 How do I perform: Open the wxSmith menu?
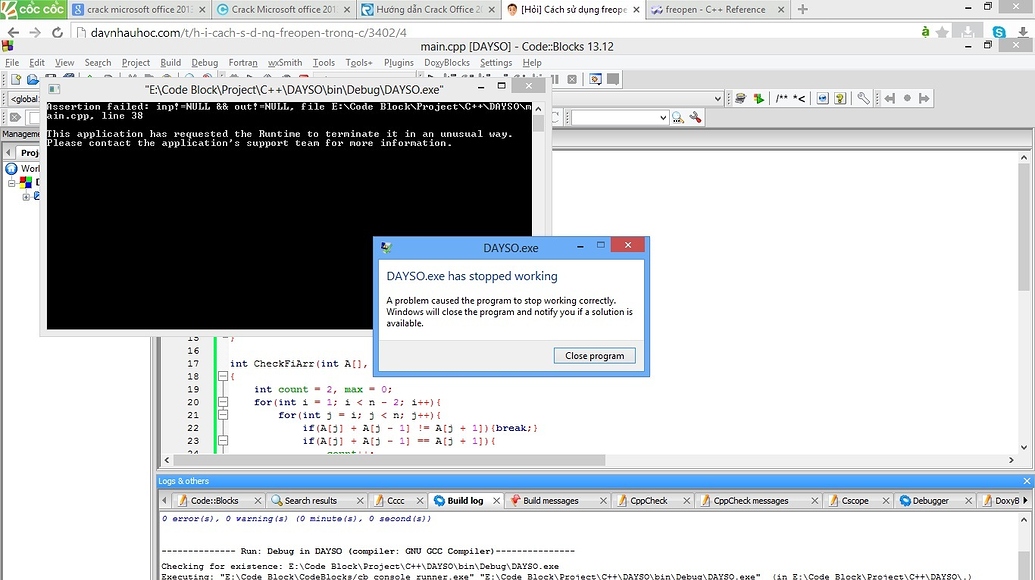coord(284,63)
